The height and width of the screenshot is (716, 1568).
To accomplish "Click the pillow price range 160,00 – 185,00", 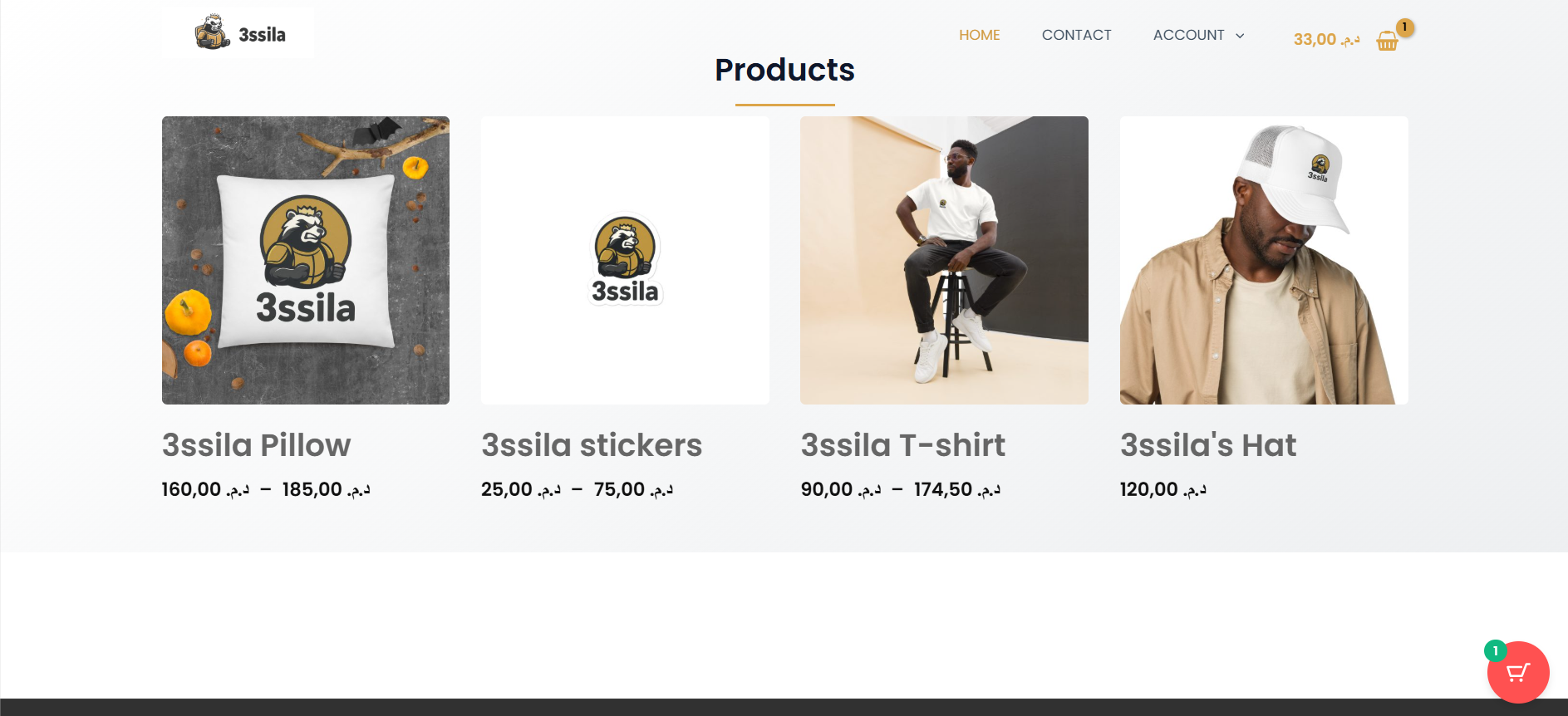I will tap(266, 489).
